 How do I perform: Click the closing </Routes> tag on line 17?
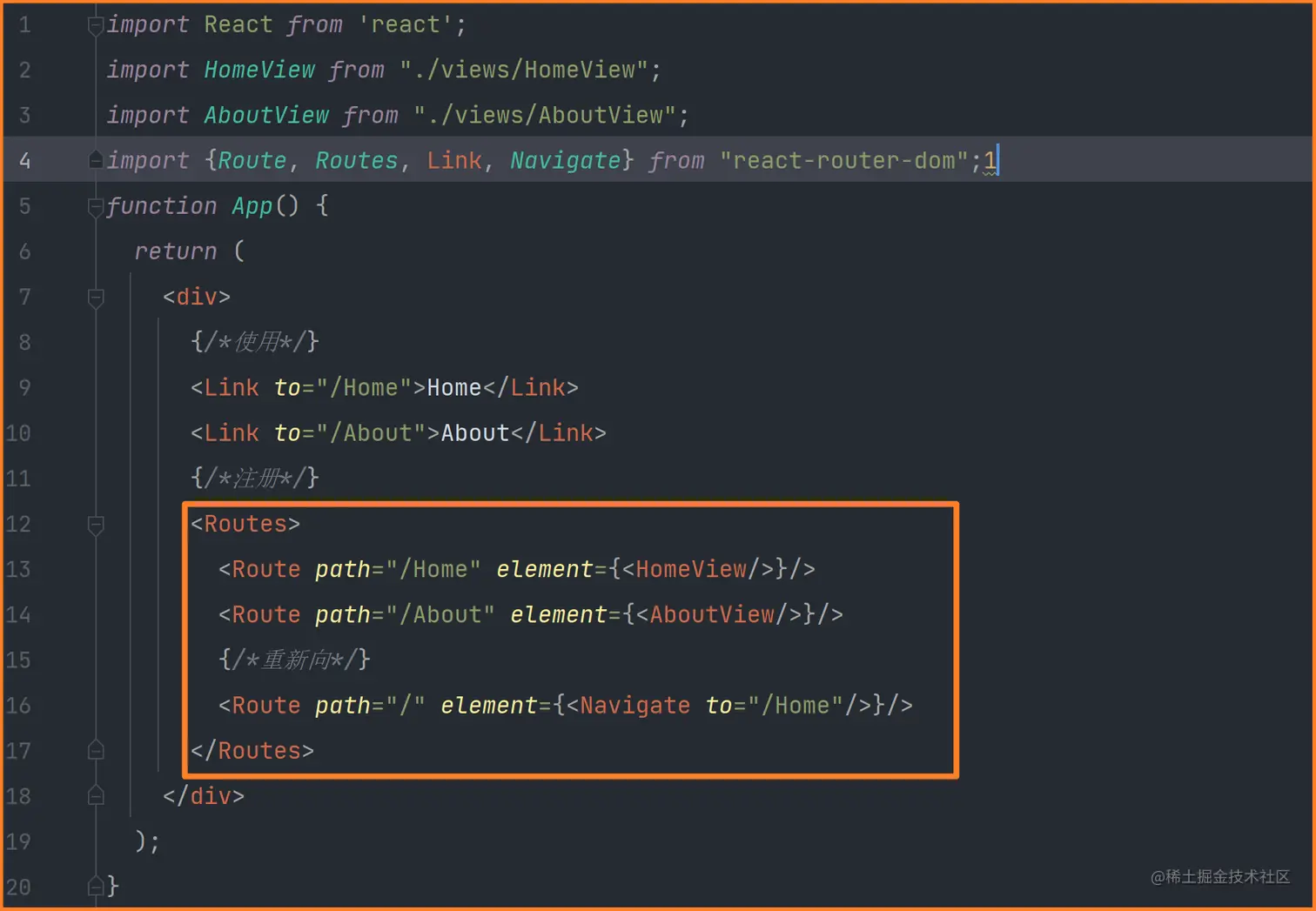click(x=252, y=750)
